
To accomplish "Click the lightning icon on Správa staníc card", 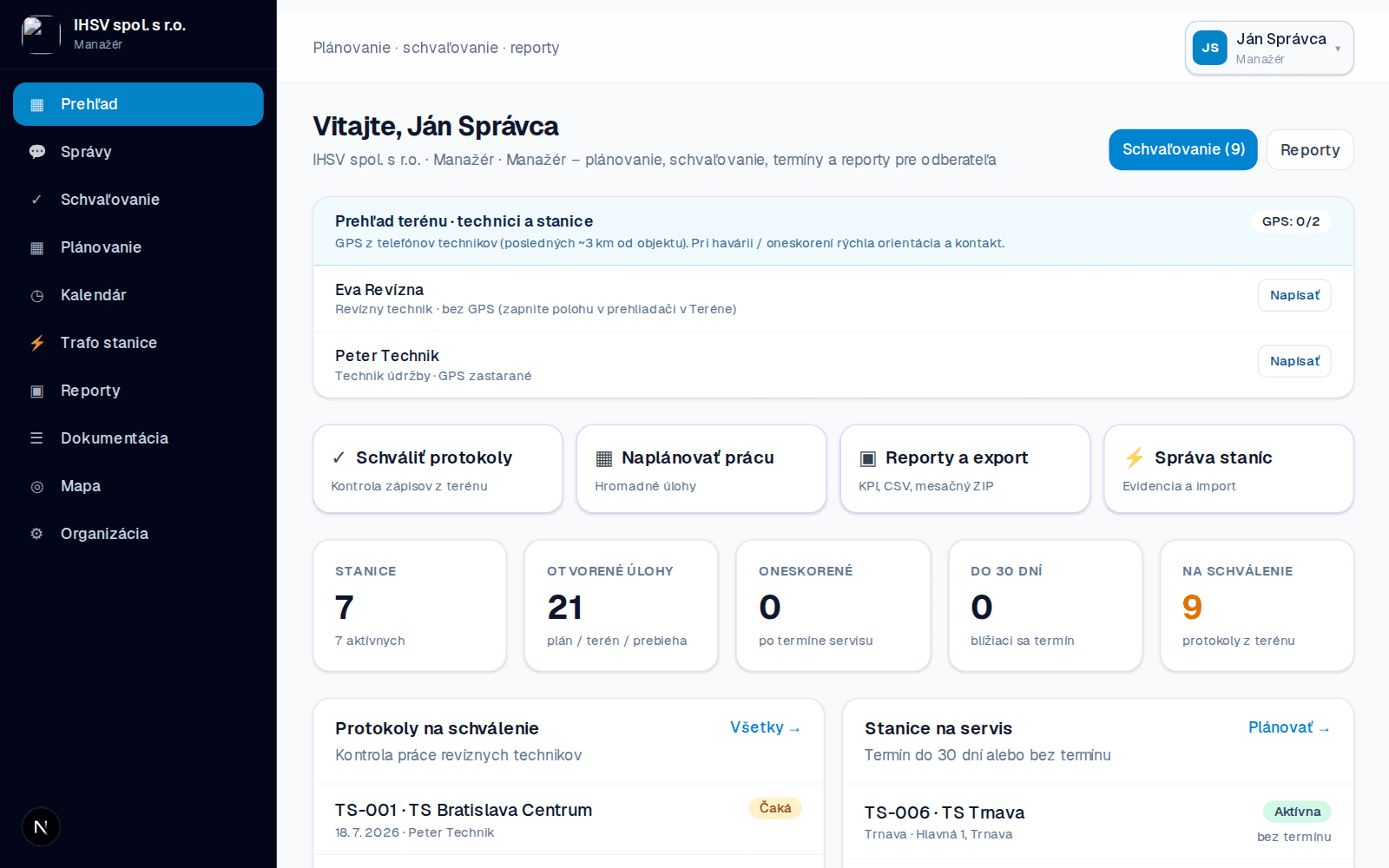I will point(1134,457).
